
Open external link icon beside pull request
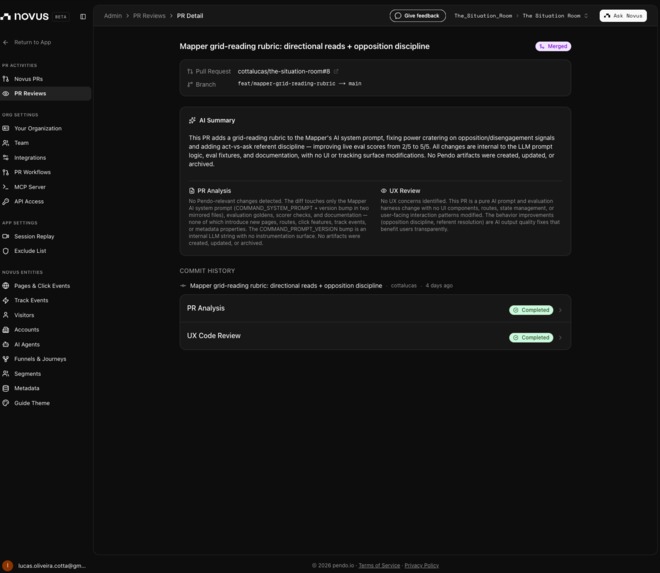(x=336, y=71)
